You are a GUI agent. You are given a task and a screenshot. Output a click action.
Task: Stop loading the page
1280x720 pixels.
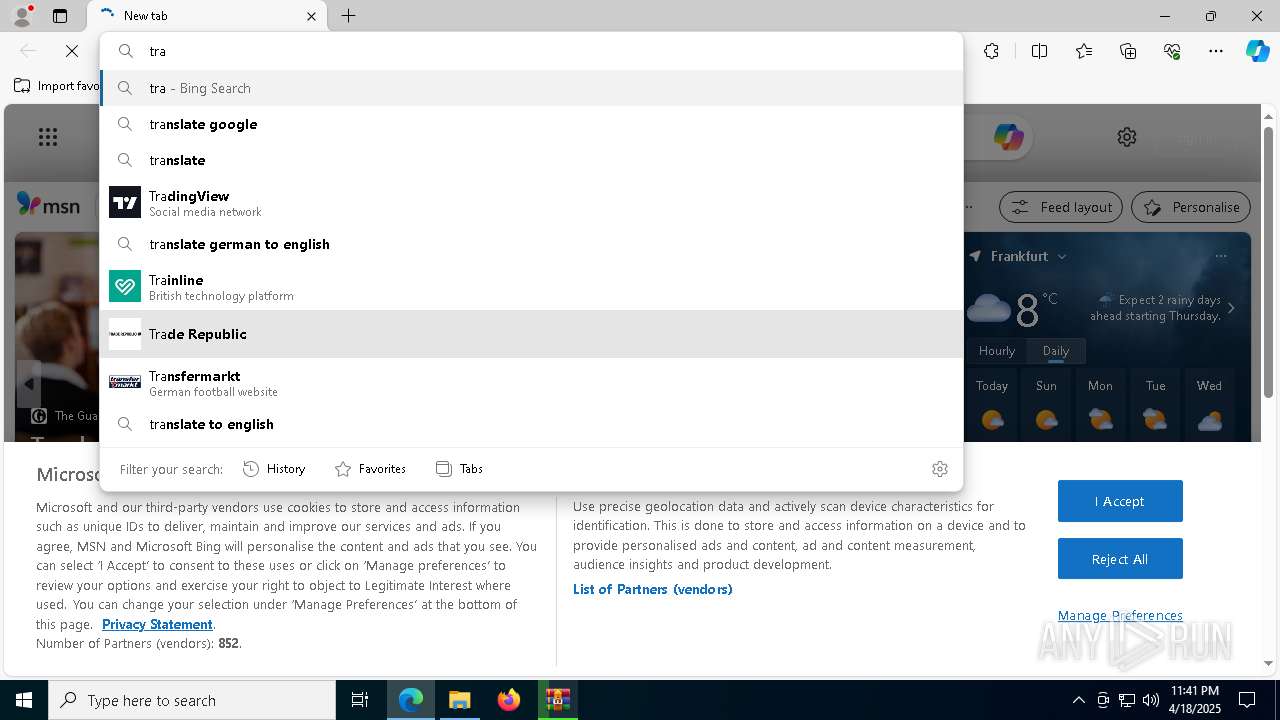pos(71,51)
